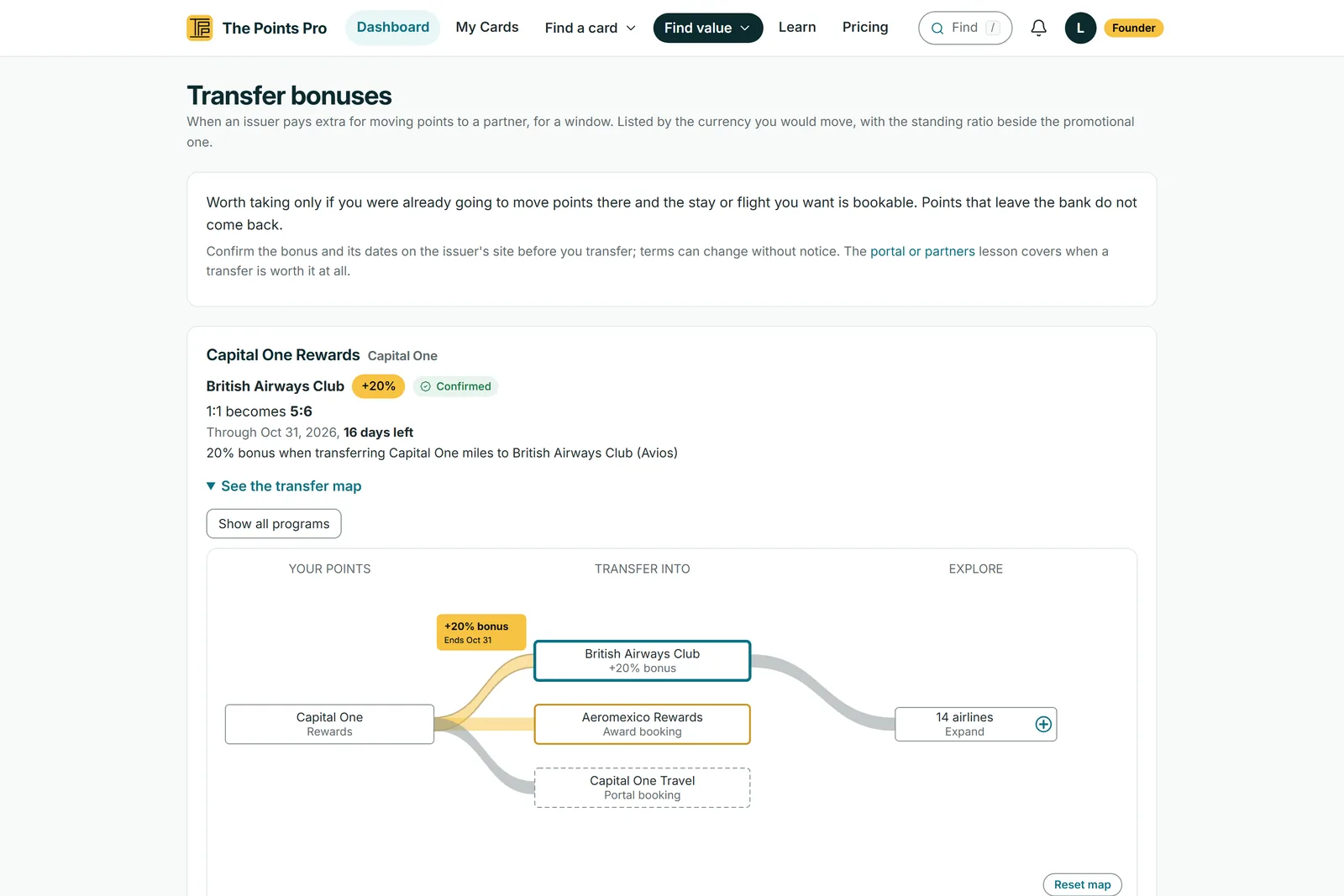This screenshot has width=1344, height=896.
Task: Collapse See the transfer map
Action: (x=284, y=486)
